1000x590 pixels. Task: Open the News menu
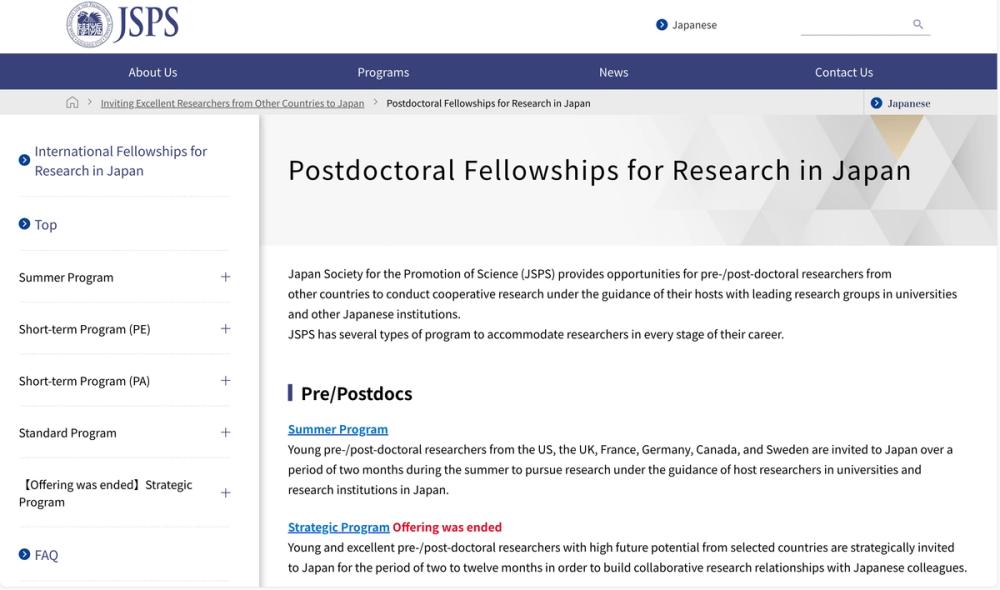click(614, 72)
